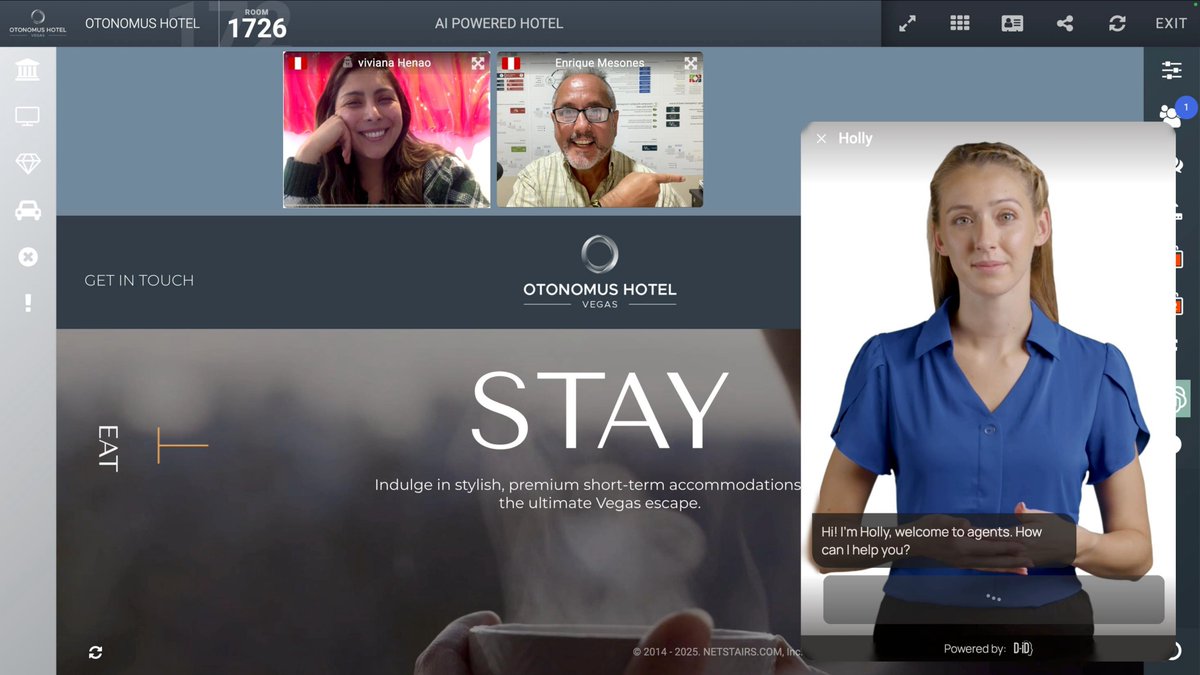Click the AI POWERED HOTEL title text
The width and height of the screenshot is (1200, 675).
499,23
